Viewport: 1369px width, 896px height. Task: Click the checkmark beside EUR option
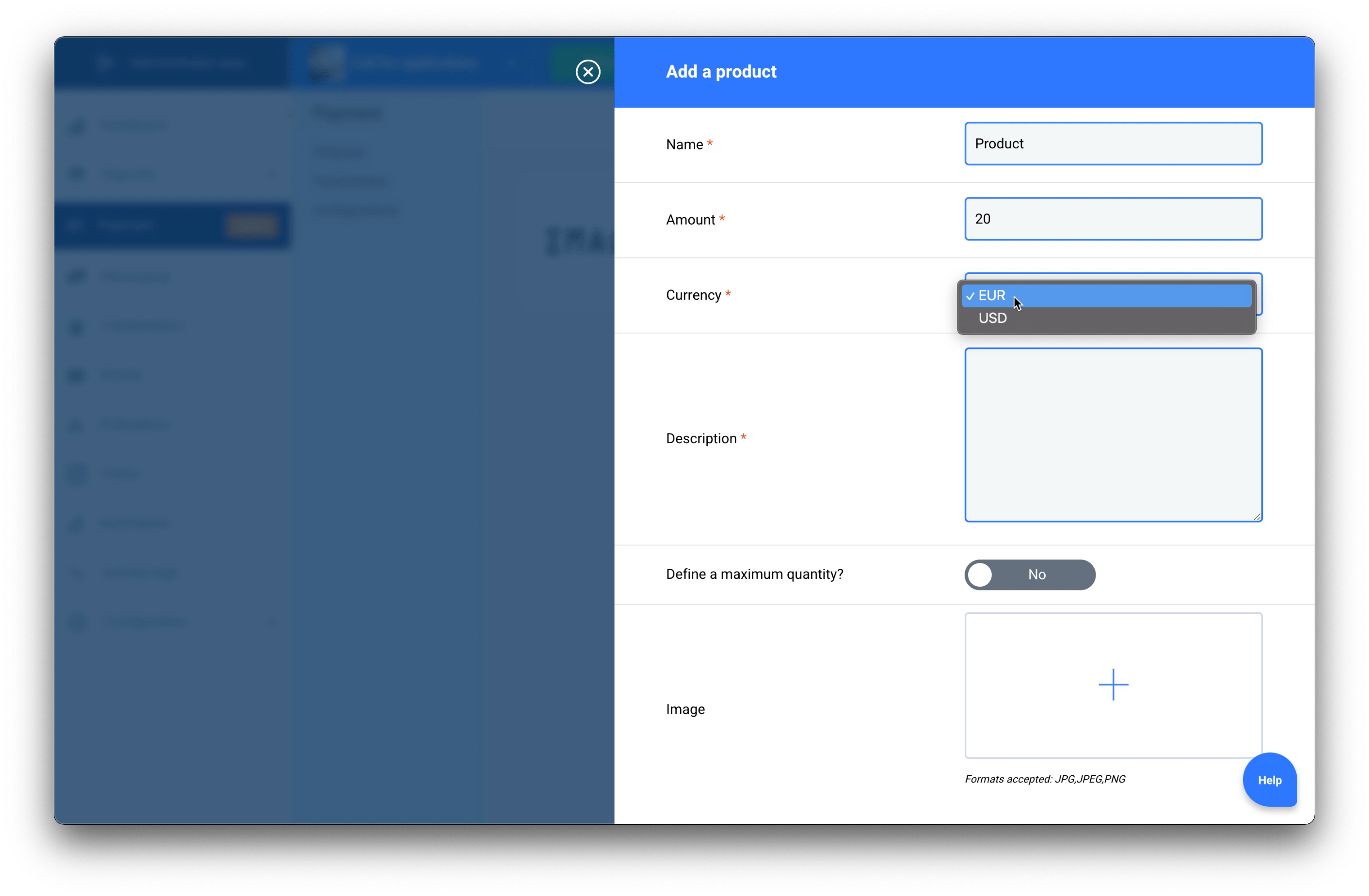(x=971, y=296)
